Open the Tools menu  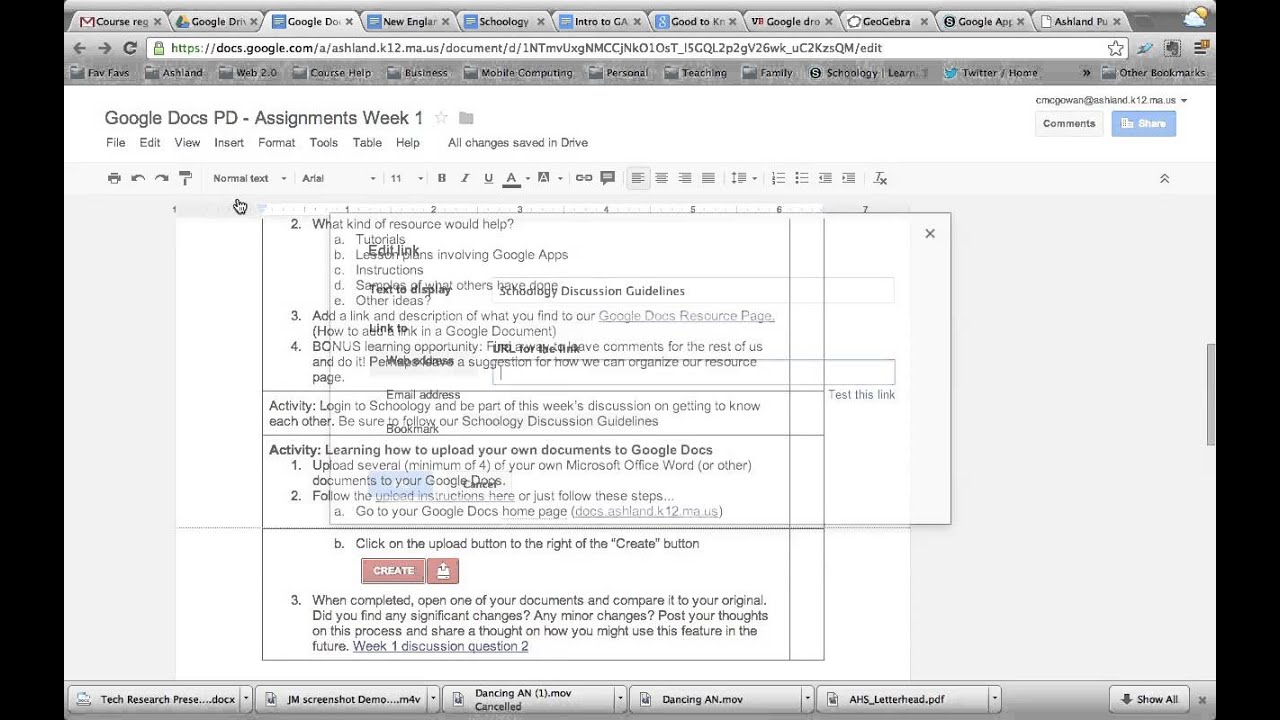(x=324, y=143)
